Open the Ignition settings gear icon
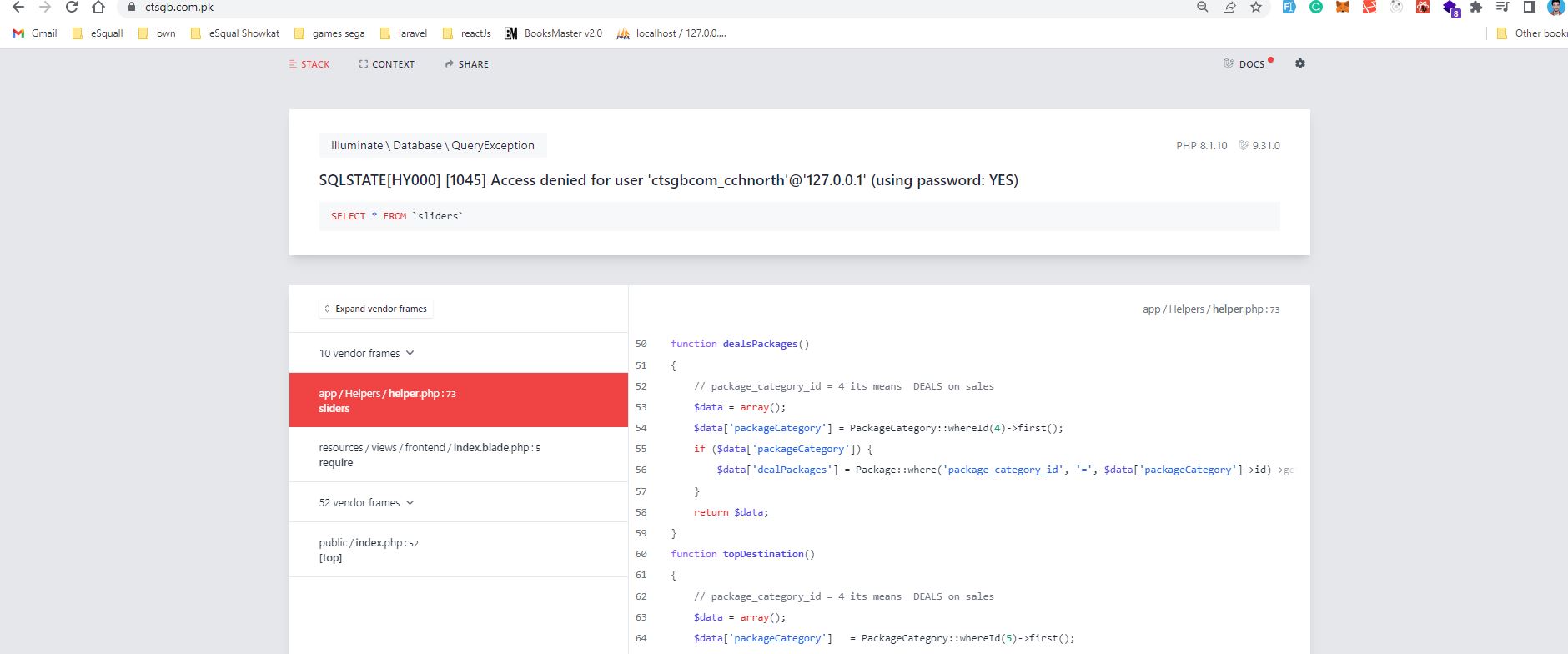The width and height of the screenshot is (1568, 654). [1299, 63]
